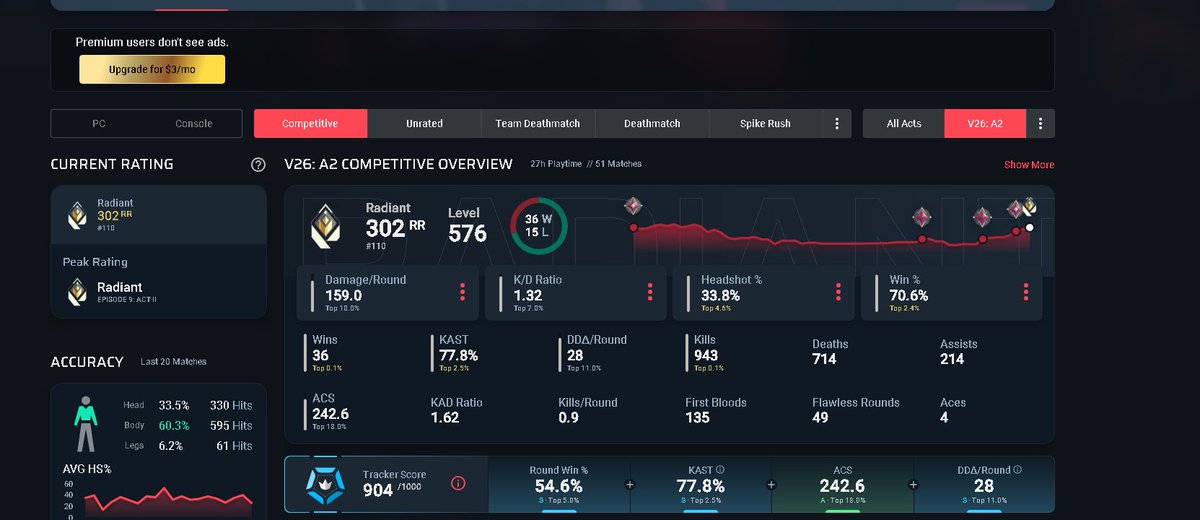Switch platform to PC

click(x=99, y=123)
